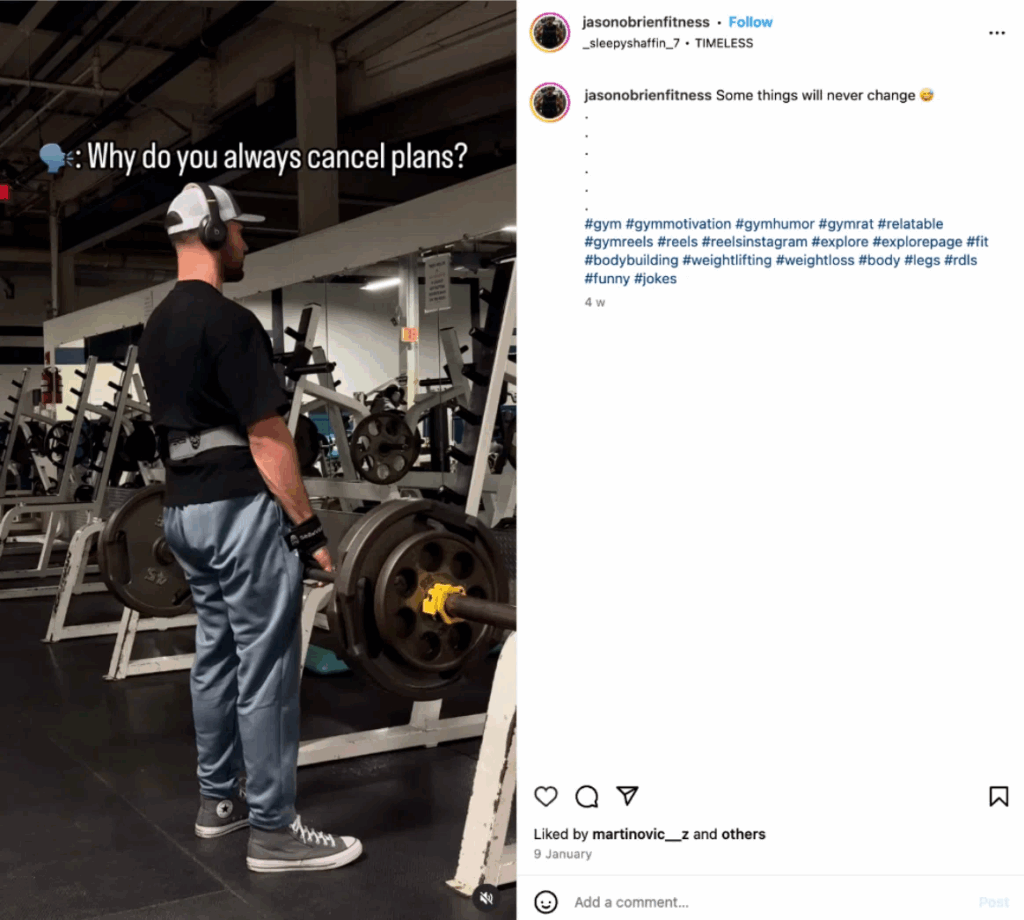Unmute the video using the speaker icon
This screenshot has height=920, width=1024.
tap(487, 898)
